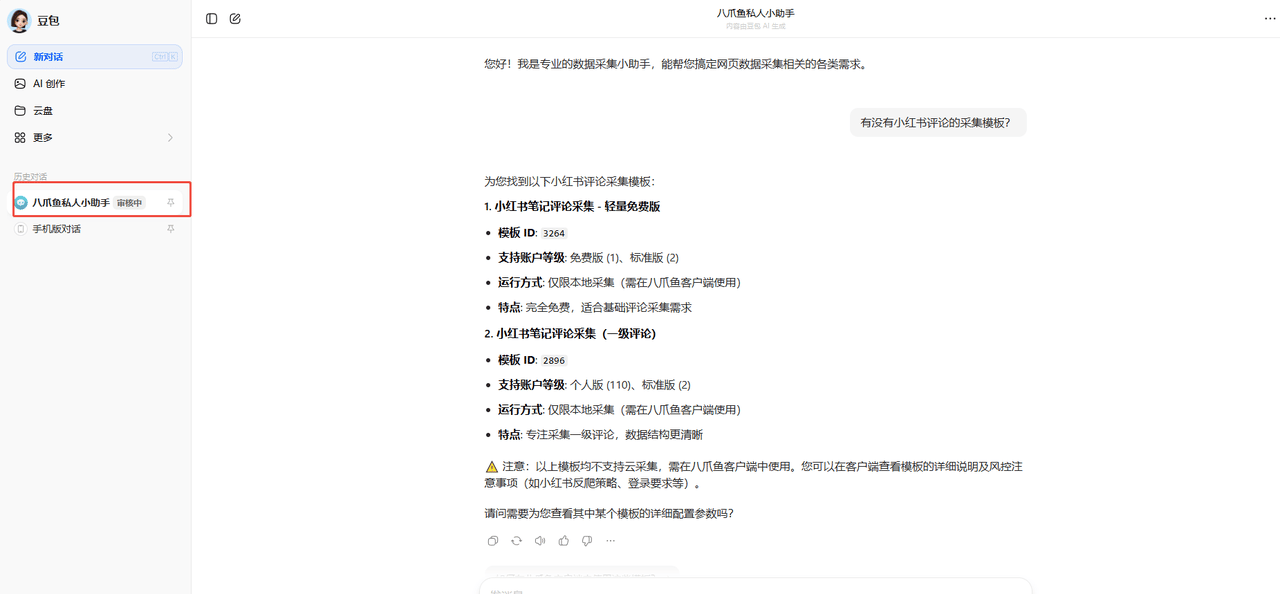1280x594 pixels.
Task: Click the greeting message 您好！我是专业的数据采集小助手
Action: 676,64
